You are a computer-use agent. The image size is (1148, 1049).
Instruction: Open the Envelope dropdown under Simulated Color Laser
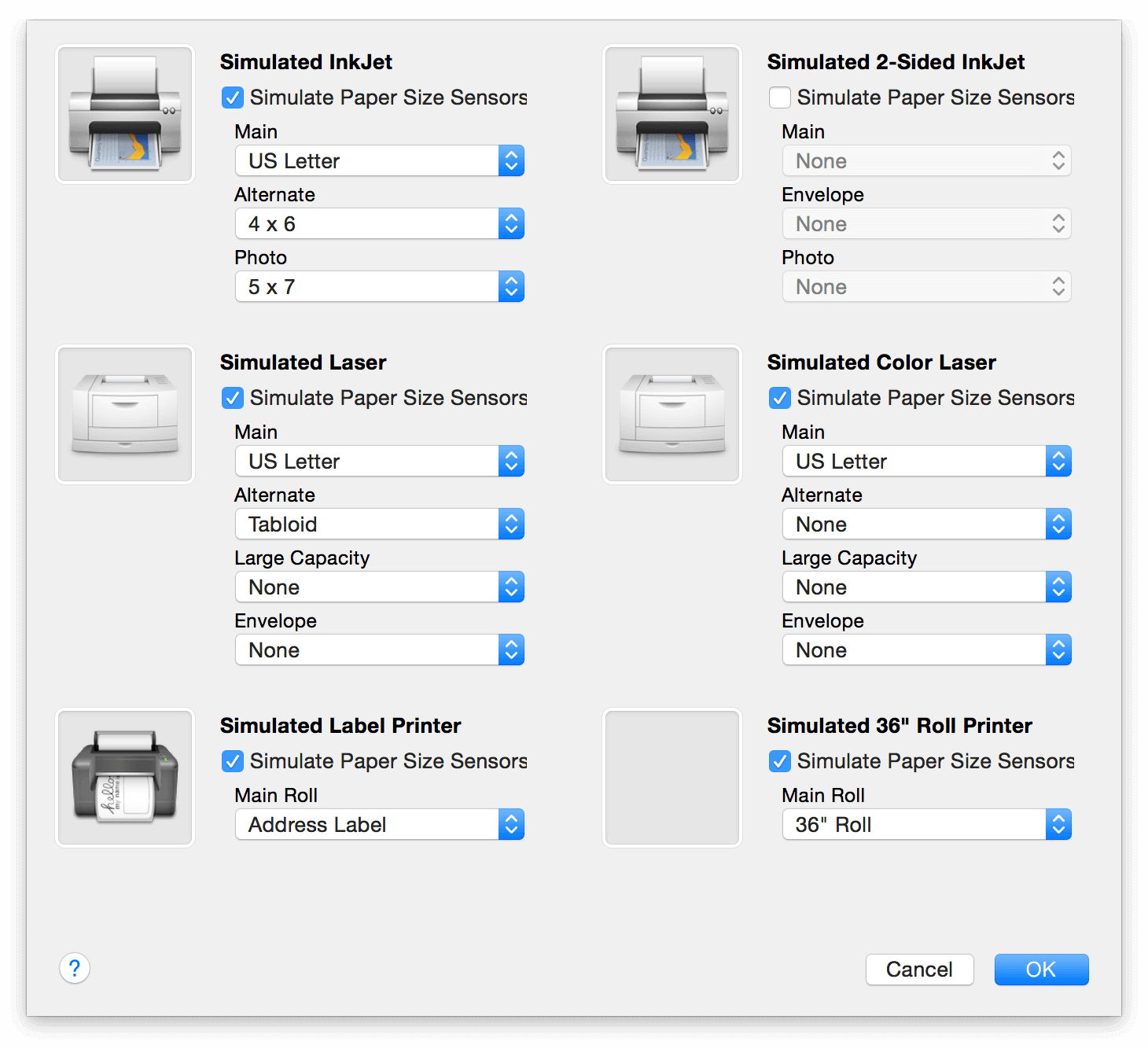(x=926, y=650)
